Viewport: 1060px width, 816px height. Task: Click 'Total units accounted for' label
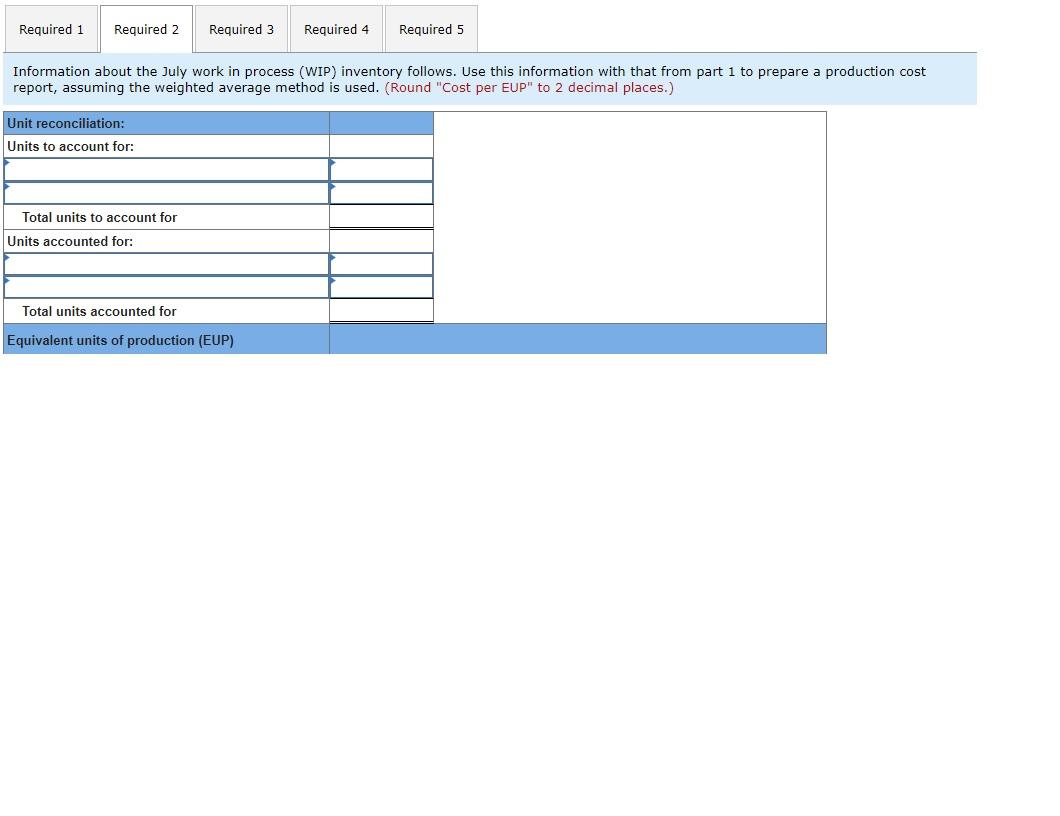99,311
